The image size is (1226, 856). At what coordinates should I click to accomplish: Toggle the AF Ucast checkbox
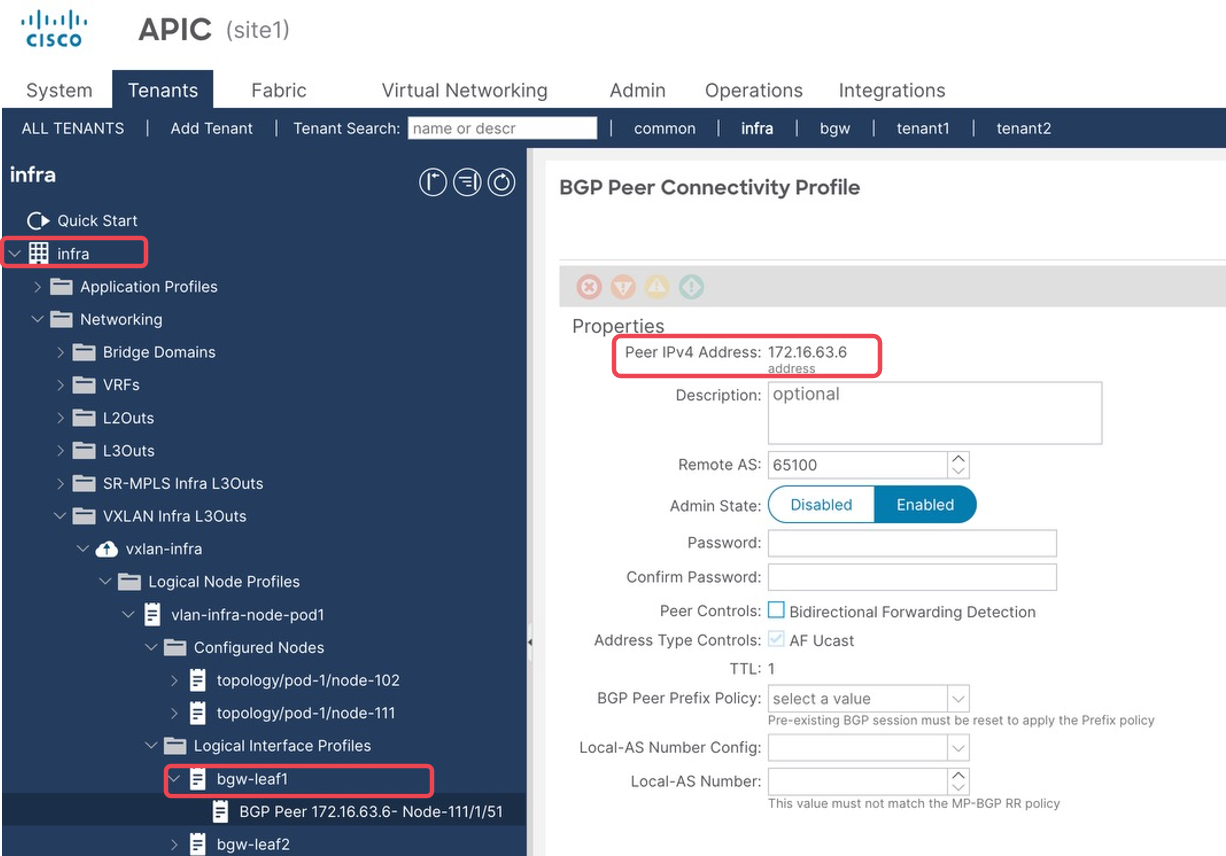776,640
